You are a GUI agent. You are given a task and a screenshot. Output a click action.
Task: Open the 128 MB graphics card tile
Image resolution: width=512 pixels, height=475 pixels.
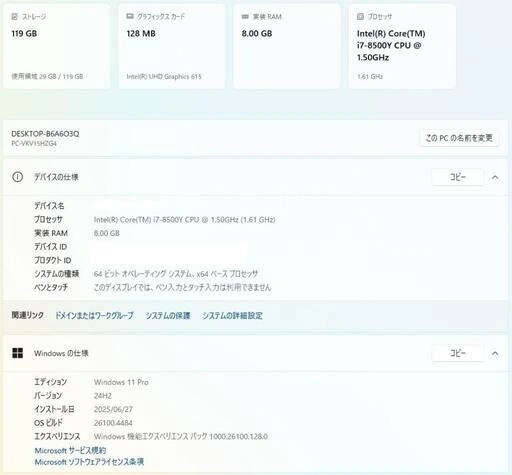[172, 47]
